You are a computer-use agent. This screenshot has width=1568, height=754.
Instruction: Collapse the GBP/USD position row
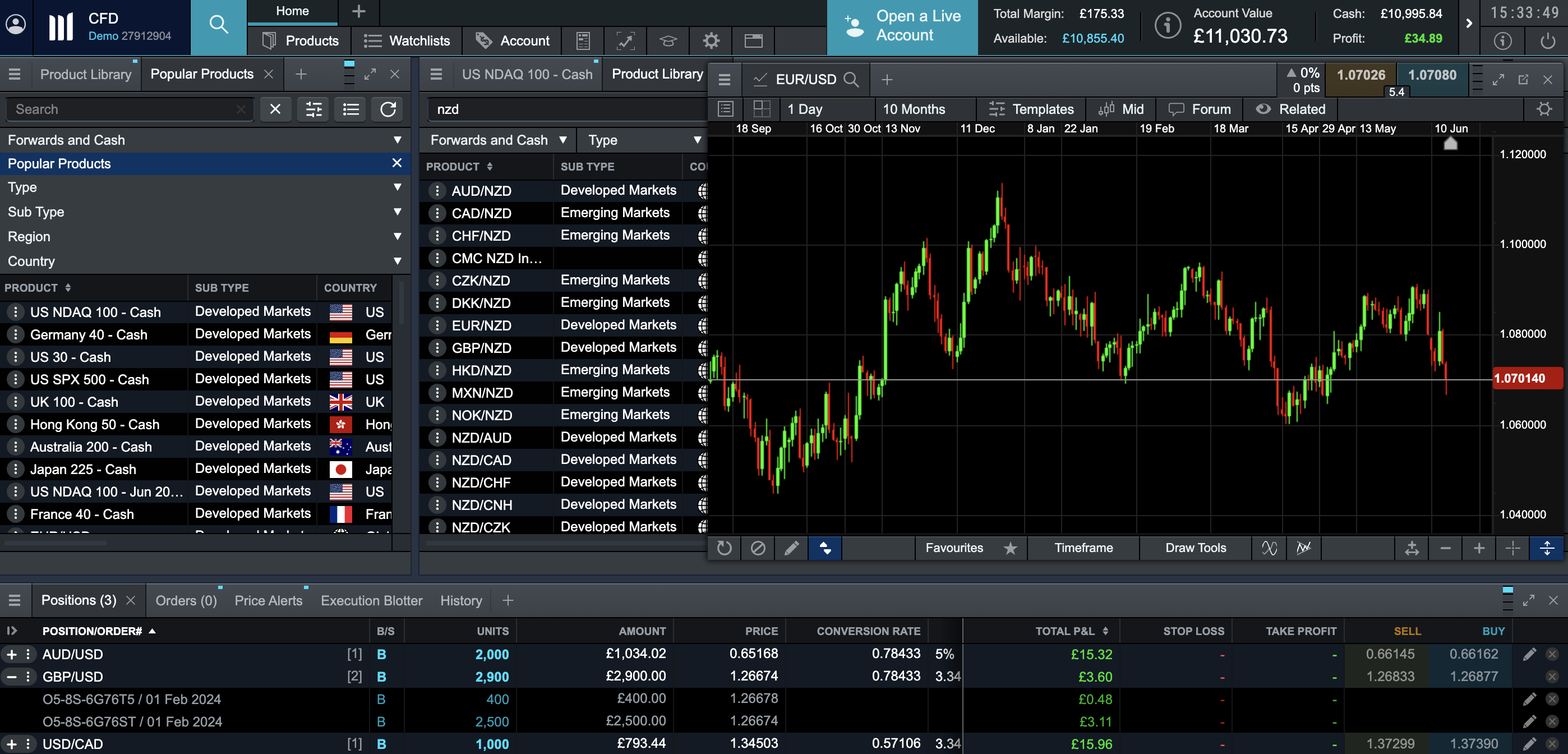(12, 677)
